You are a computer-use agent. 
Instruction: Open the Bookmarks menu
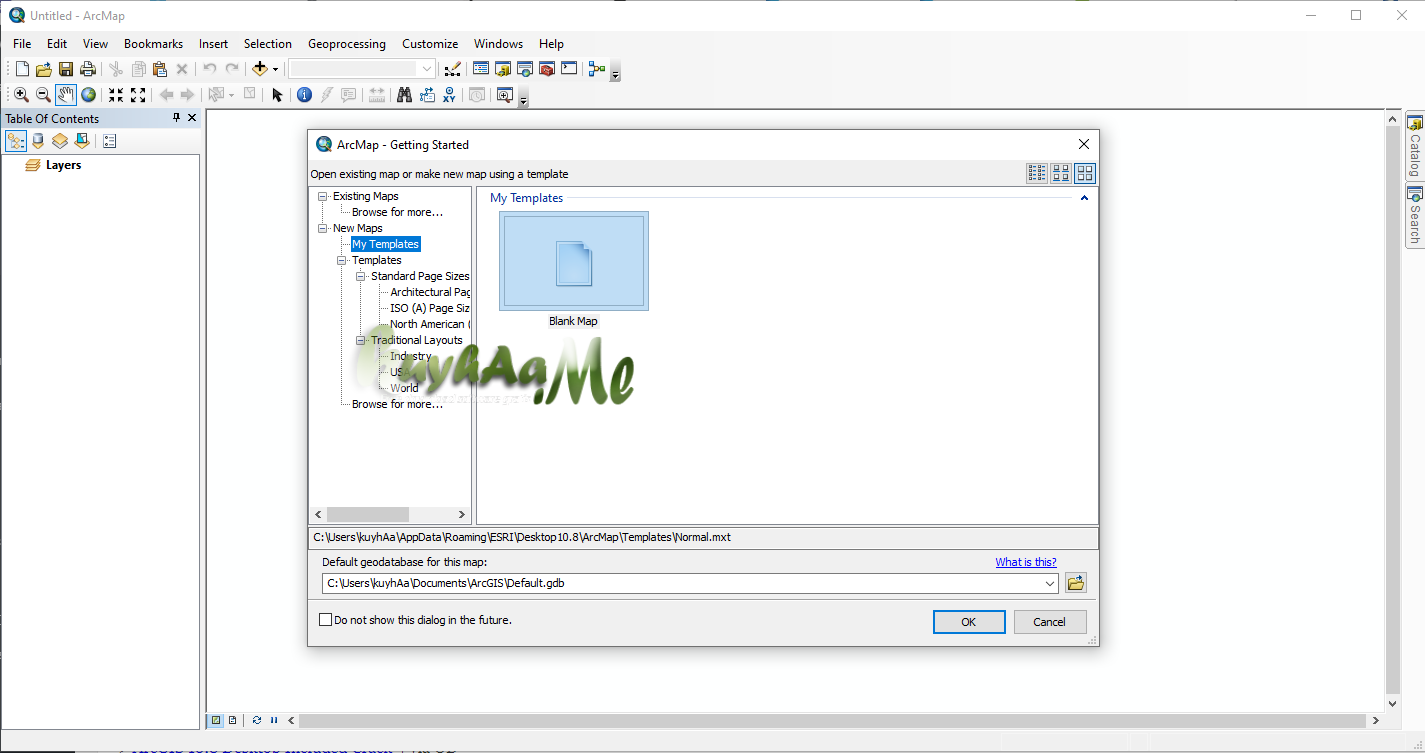(153, 44)
